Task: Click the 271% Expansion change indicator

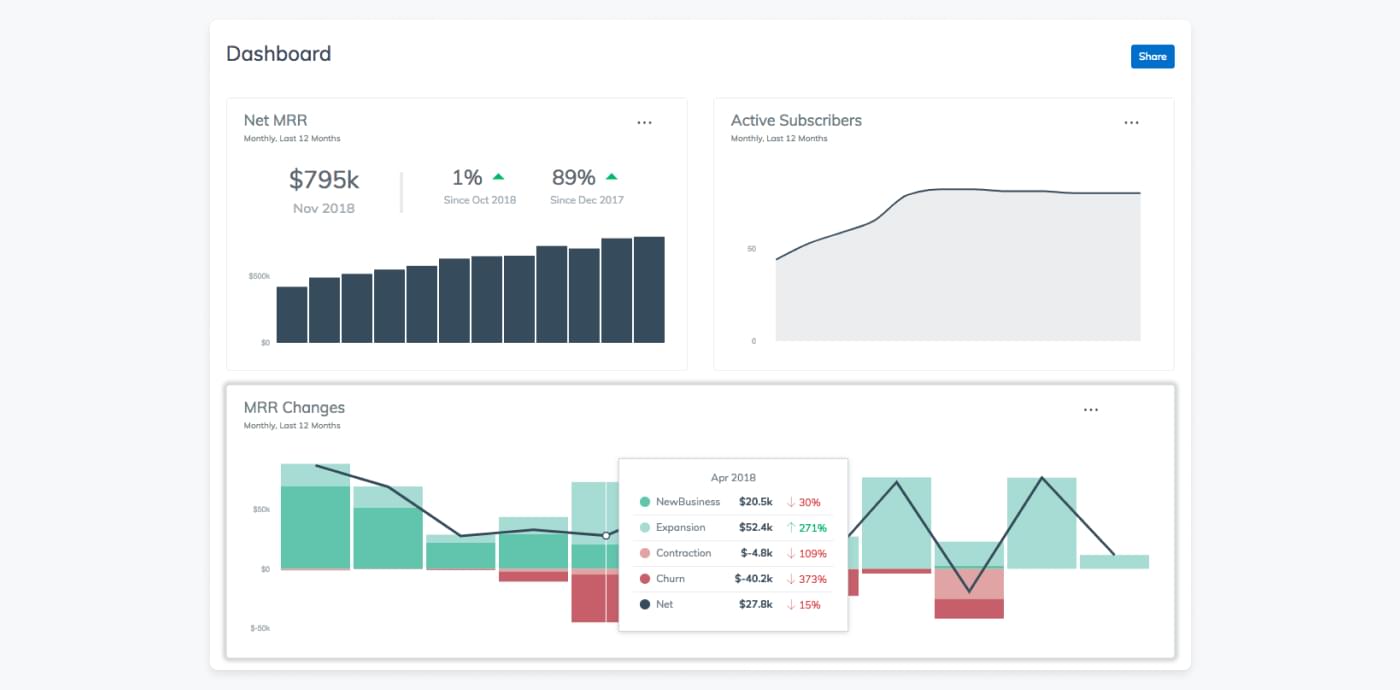Action: coord(806,528)
